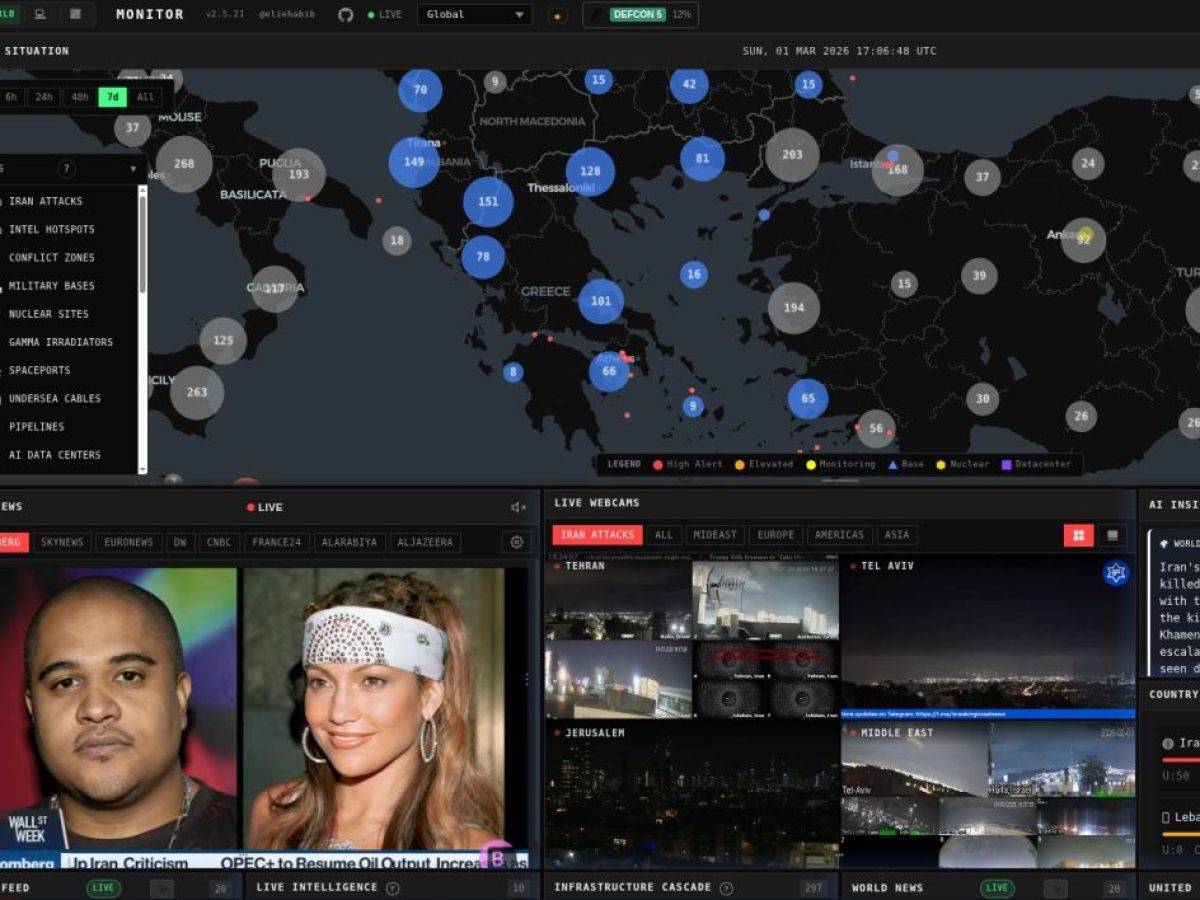1200x900 pixels.
Task: Set time range to 24h
Action: pyautogui.click(x=44, y=97)
